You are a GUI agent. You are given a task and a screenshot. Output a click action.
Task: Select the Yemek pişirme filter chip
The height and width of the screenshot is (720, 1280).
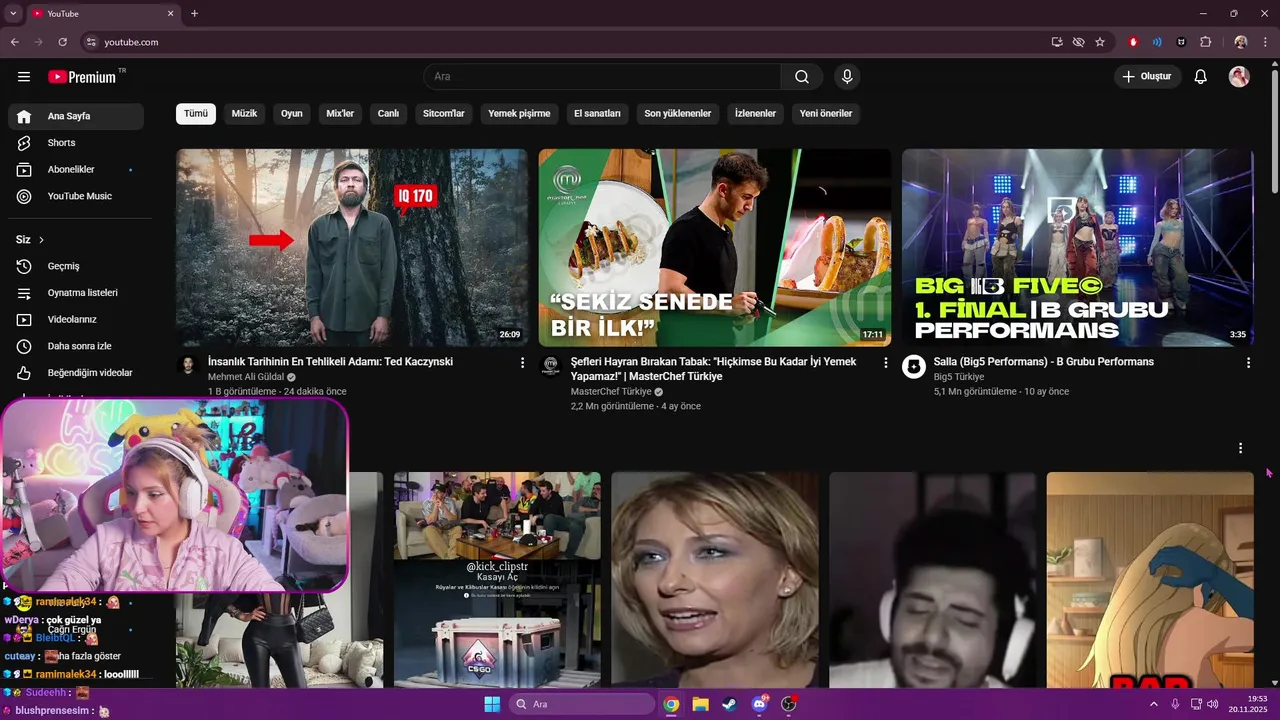coord(519,114)
